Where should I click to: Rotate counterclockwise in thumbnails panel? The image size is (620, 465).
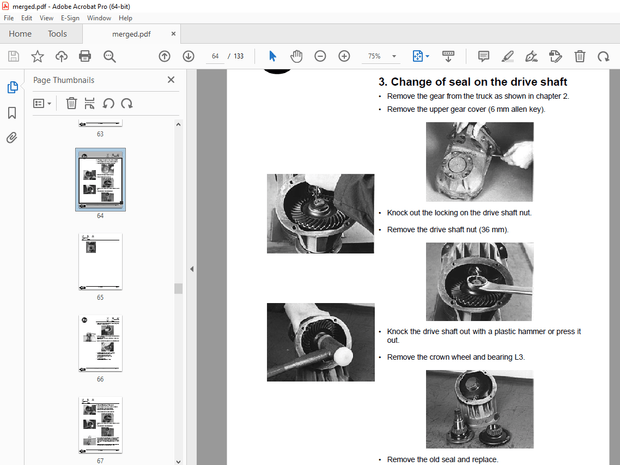(x=108, y=104)
